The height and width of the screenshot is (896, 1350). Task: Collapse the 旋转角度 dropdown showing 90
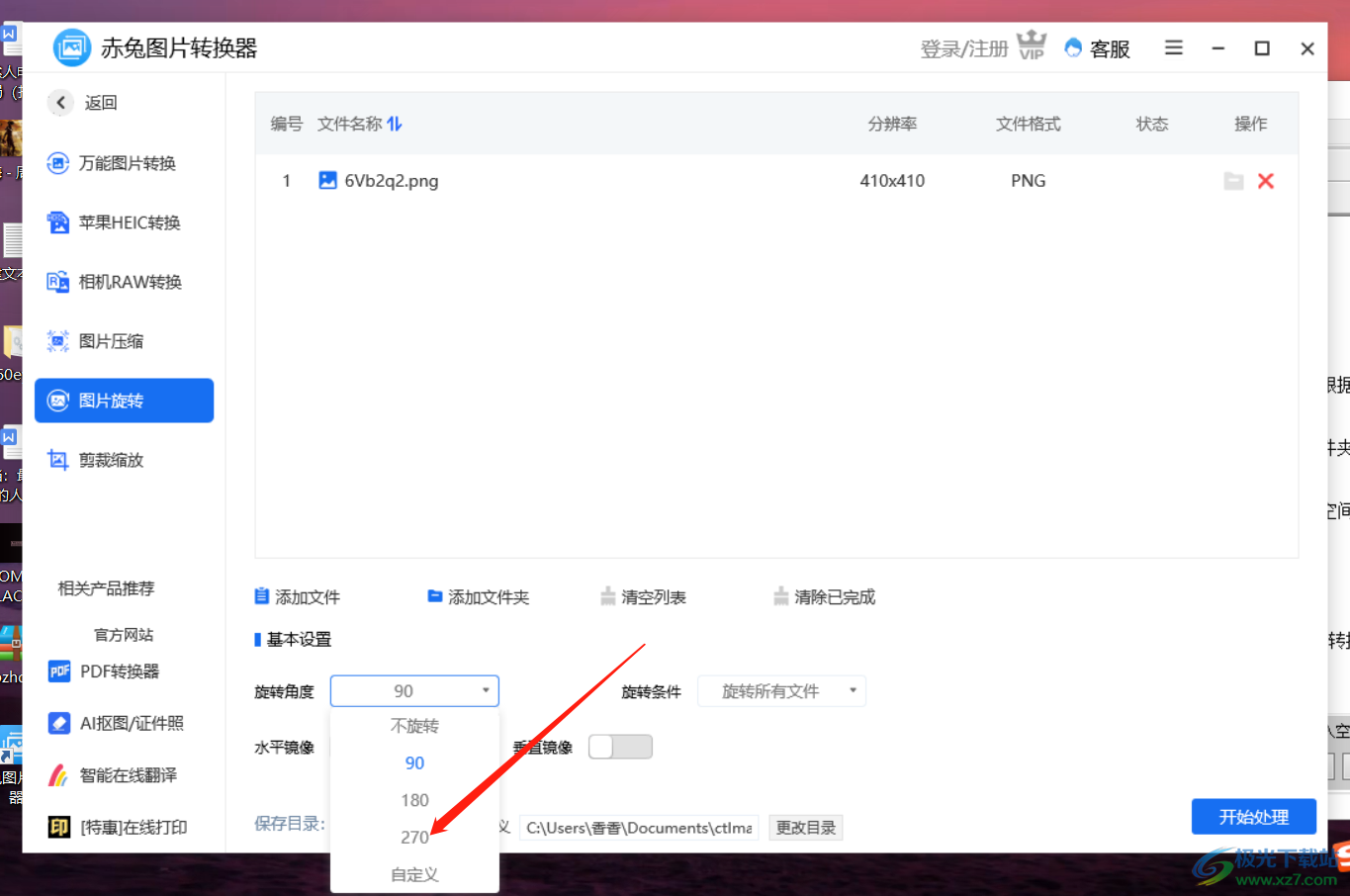tap(414, 691)
